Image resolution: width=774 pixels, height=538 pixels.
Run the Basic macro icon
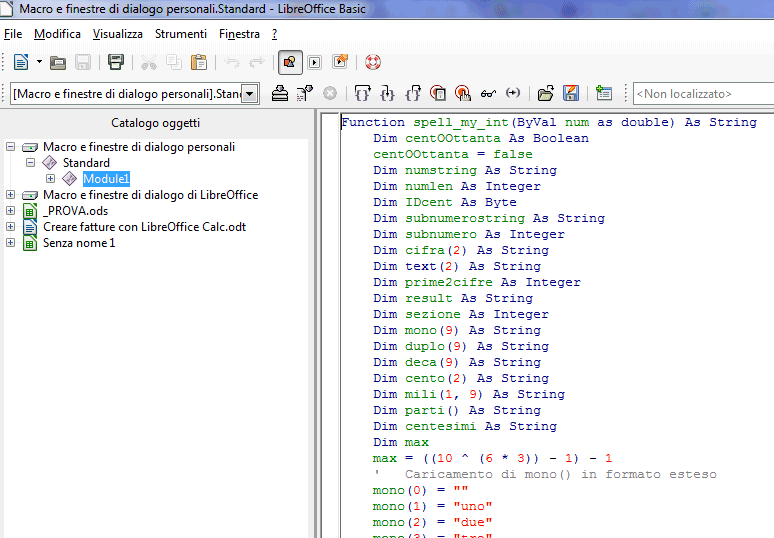(x=305, y=93)
